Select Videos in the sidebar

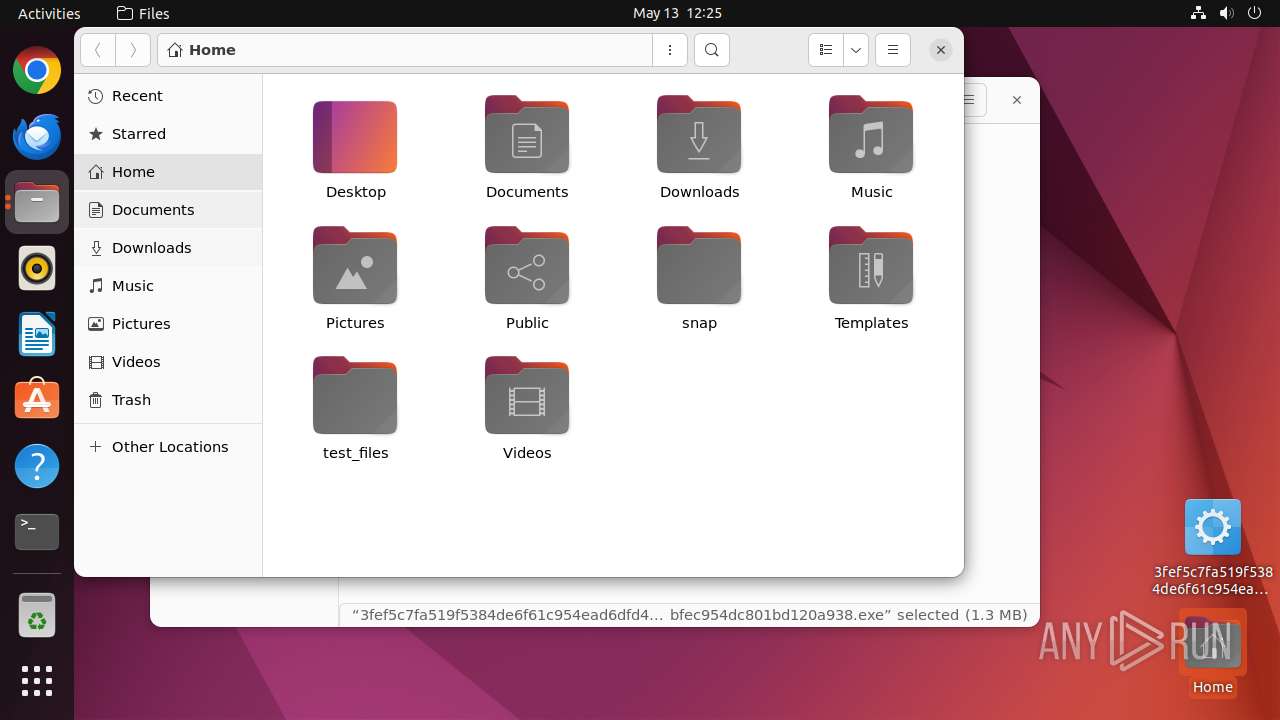(x=168, y=362)
